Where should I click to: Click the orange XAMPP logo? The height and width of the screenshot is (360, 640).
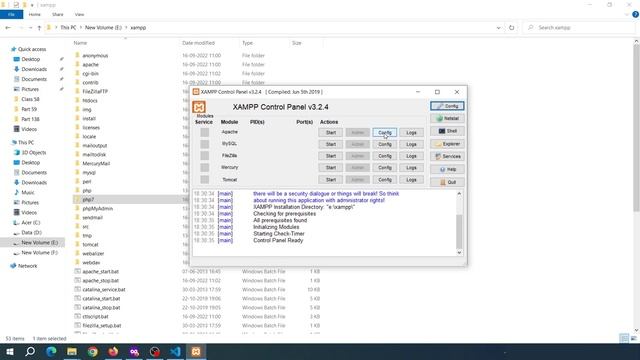[199, 107]
